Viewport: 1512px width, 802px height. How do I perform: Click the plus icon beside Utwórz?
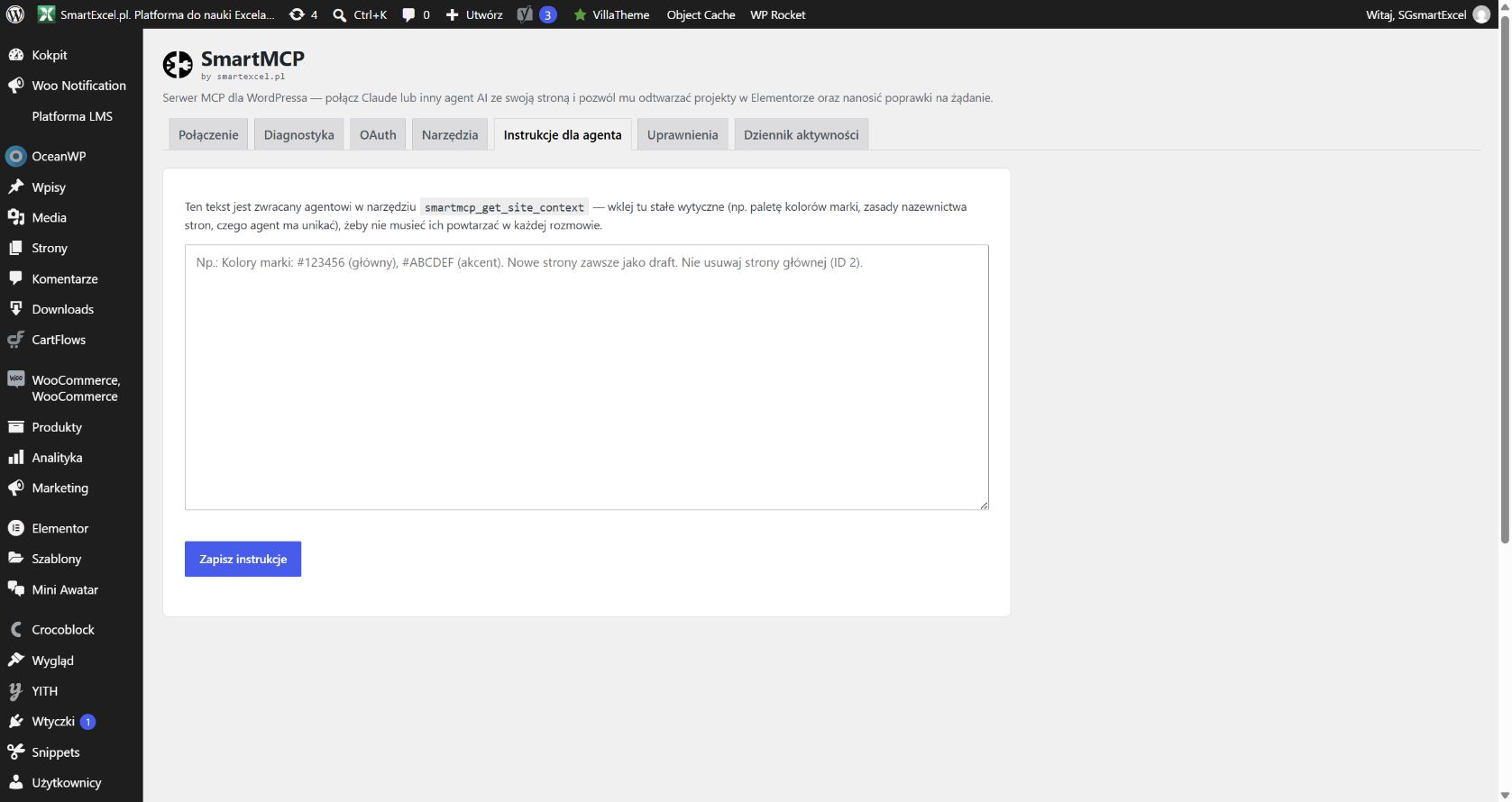[453, 15]
